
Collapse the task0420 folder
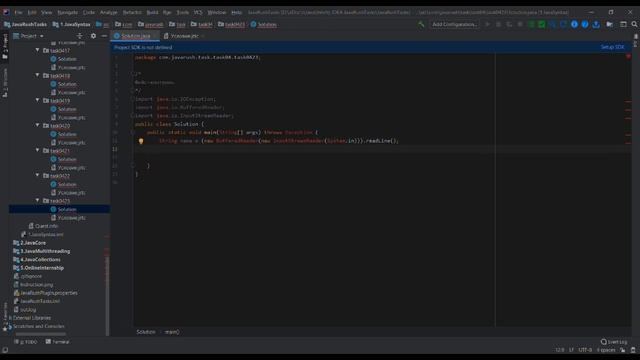pyautogui.click(x=38, y=125)
